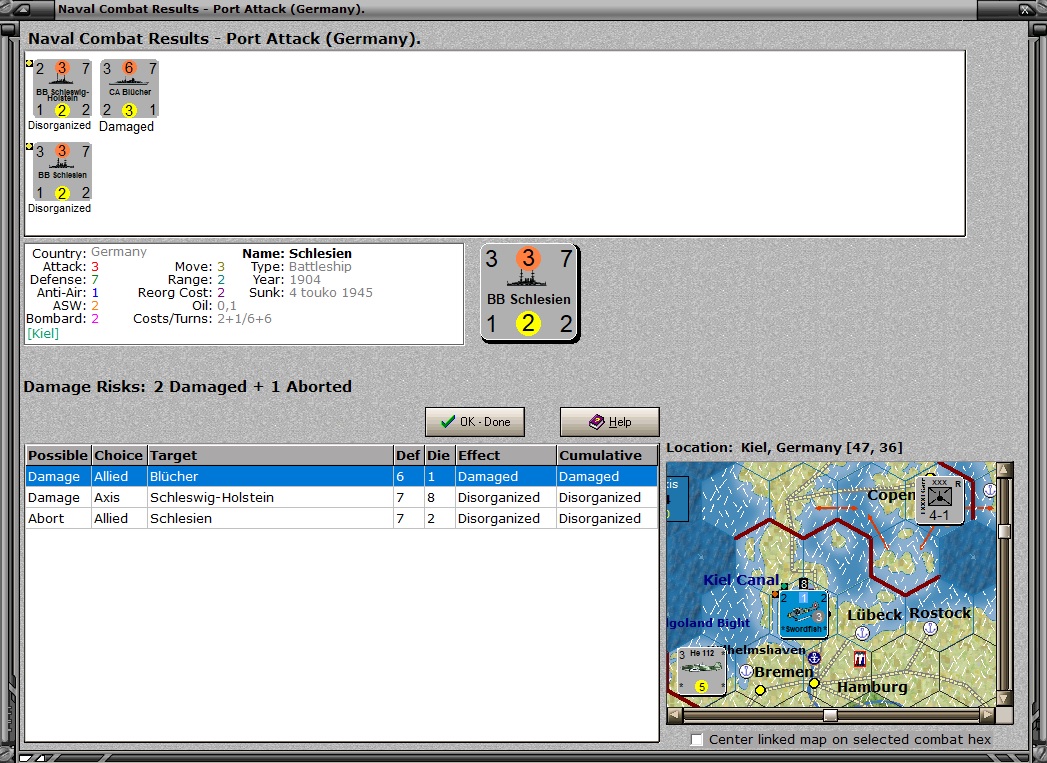
Task: Click the Wilhelmshaven port anchor icon
Action: coord(814,658)
